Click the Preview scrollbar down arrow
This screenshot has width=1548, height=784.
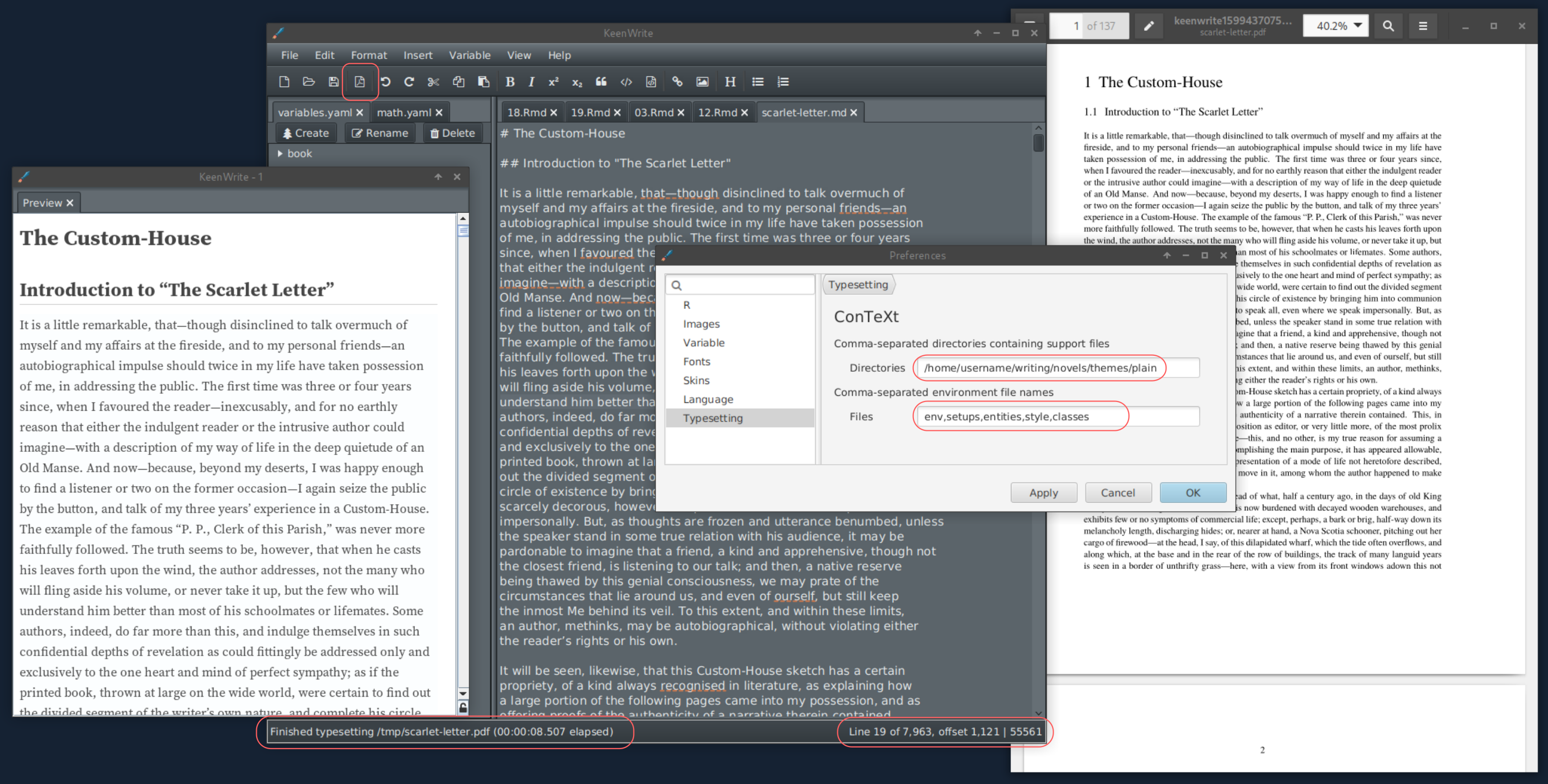[463, 693]
